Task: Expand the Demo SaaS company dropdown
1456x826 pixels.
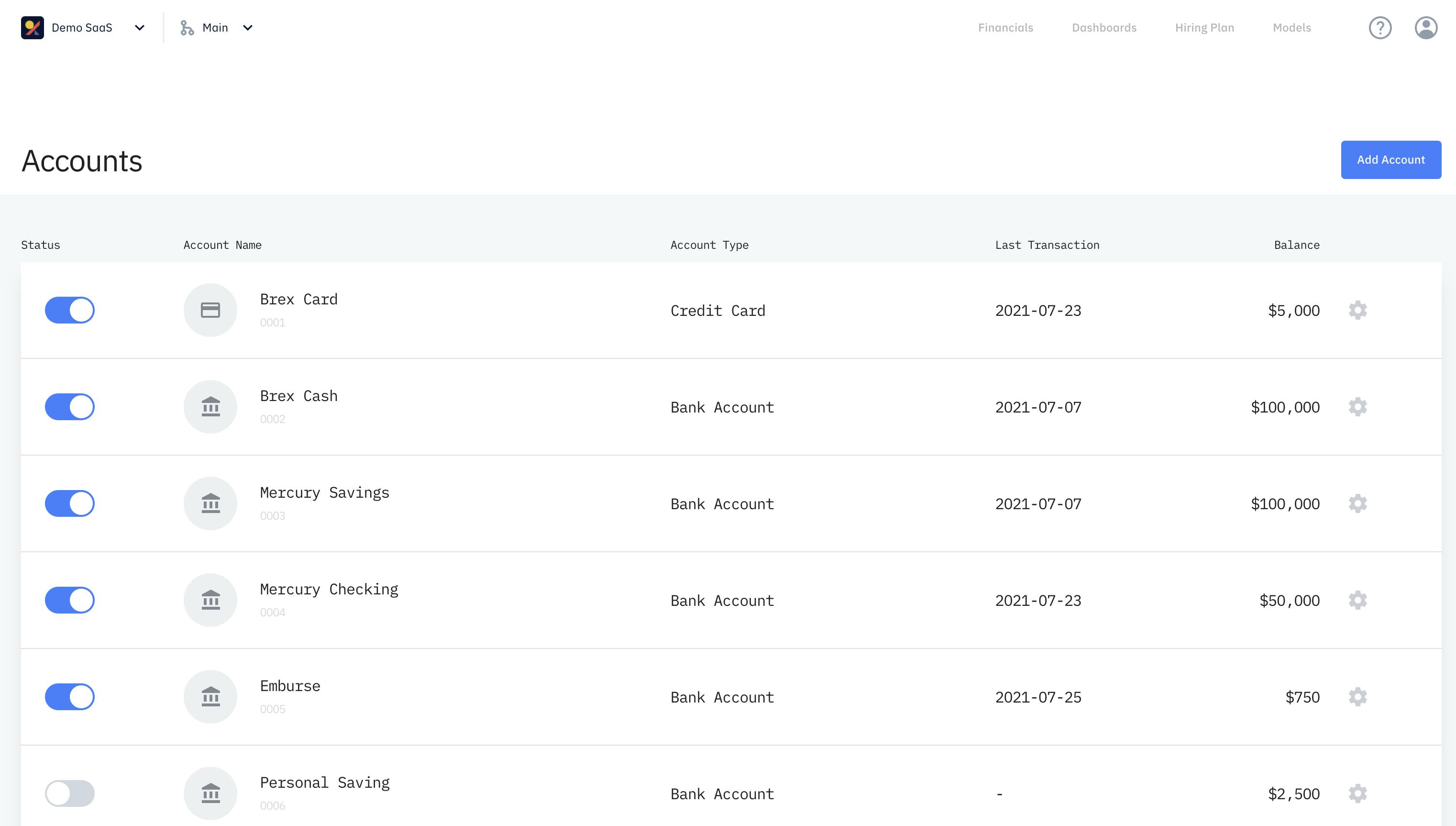Action: click(x=140, y=28)
